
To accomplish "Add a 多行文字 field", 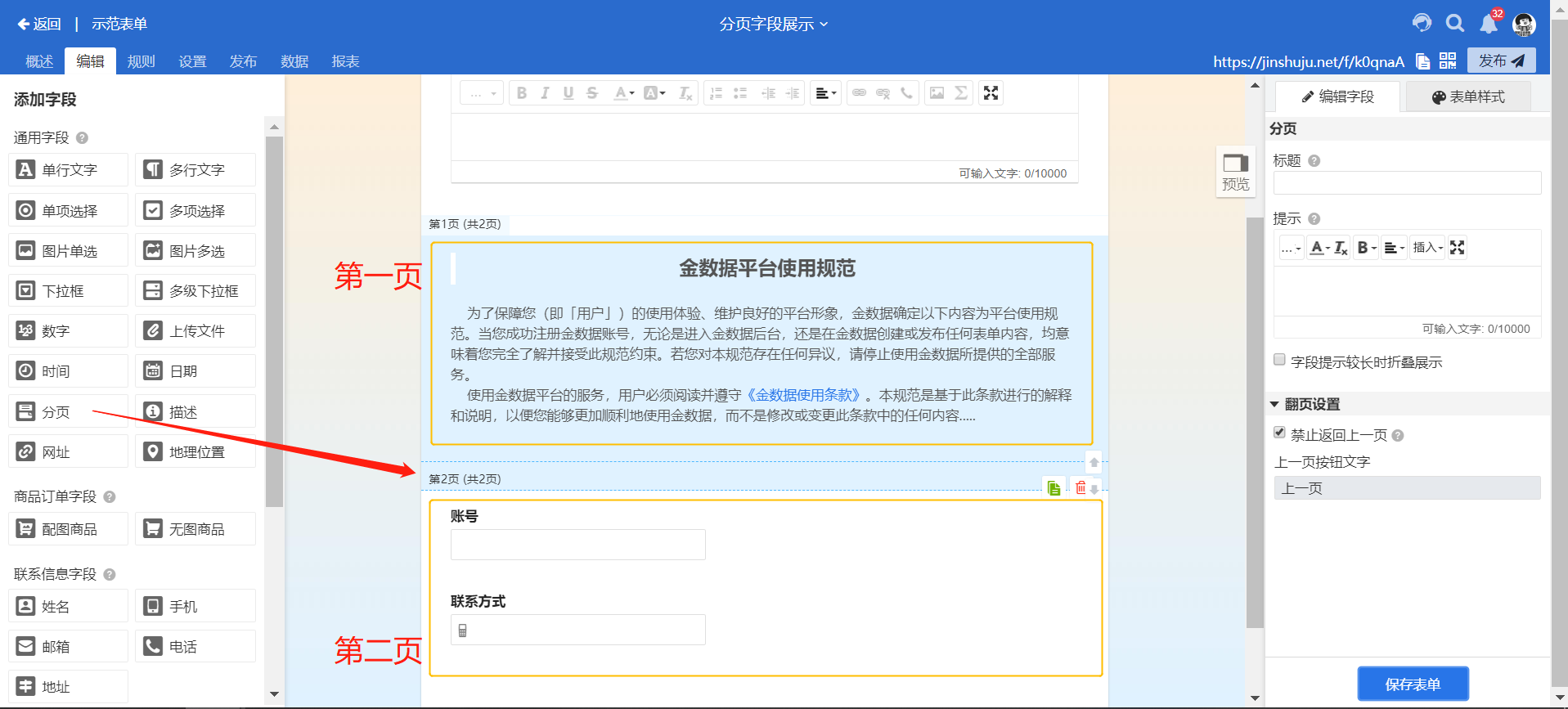I will click(195, 170).
